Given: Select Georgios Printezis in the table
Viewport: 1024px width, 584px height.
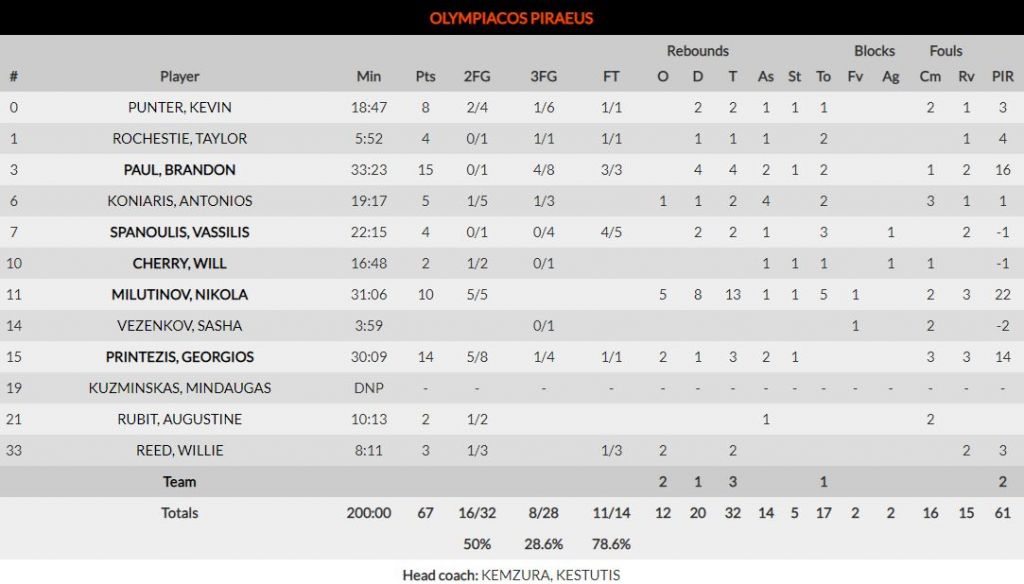Looking at the screenshot, I should [180, 357].
